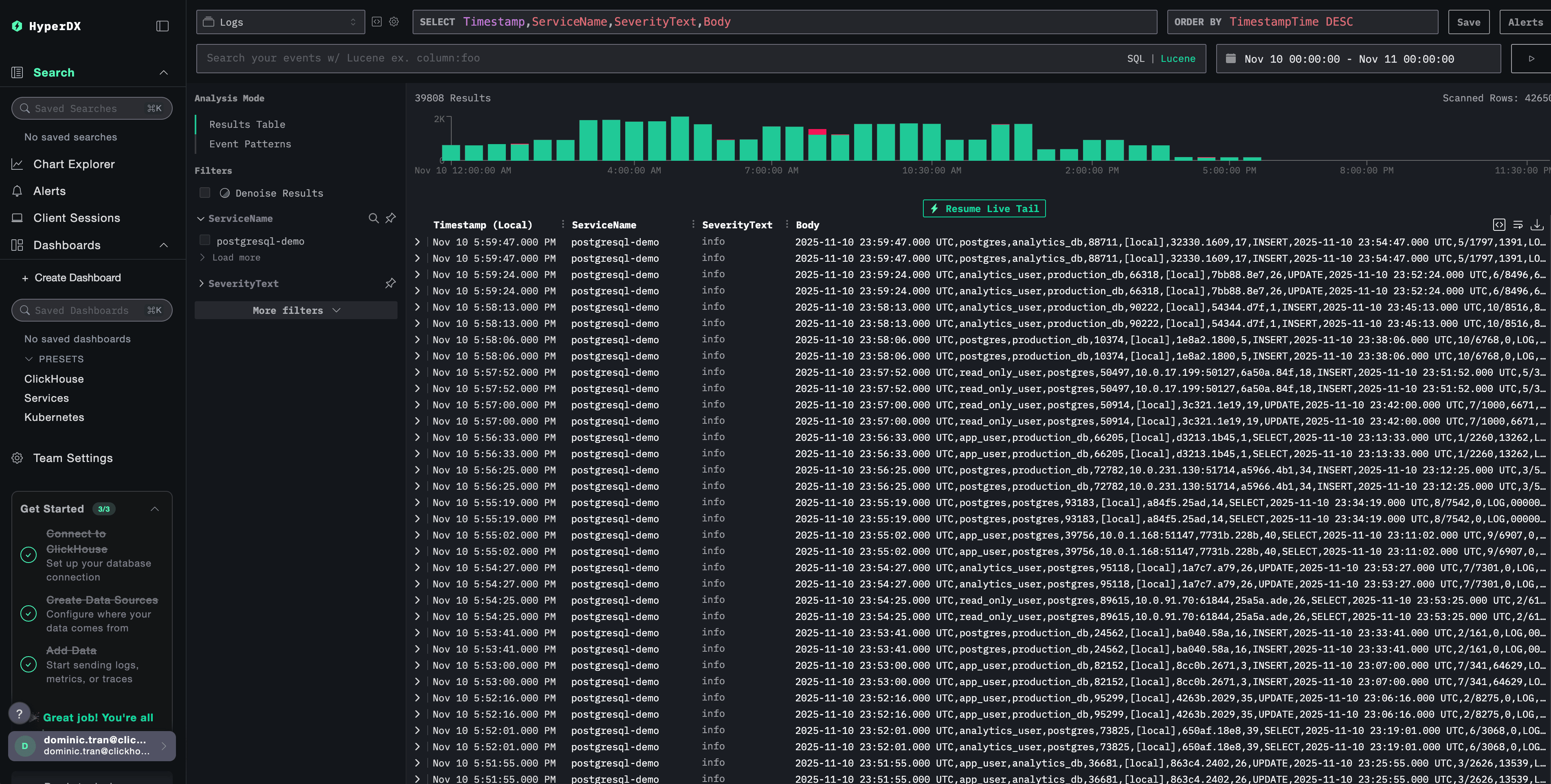The image size is (1551, 784).
Task: Click the HyperDX logo icon
Action: pyautogui.click(x=17, y=26)
